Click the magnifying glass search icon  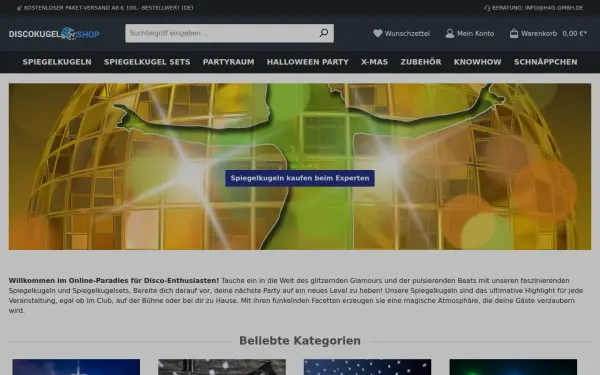click(324, 33)
